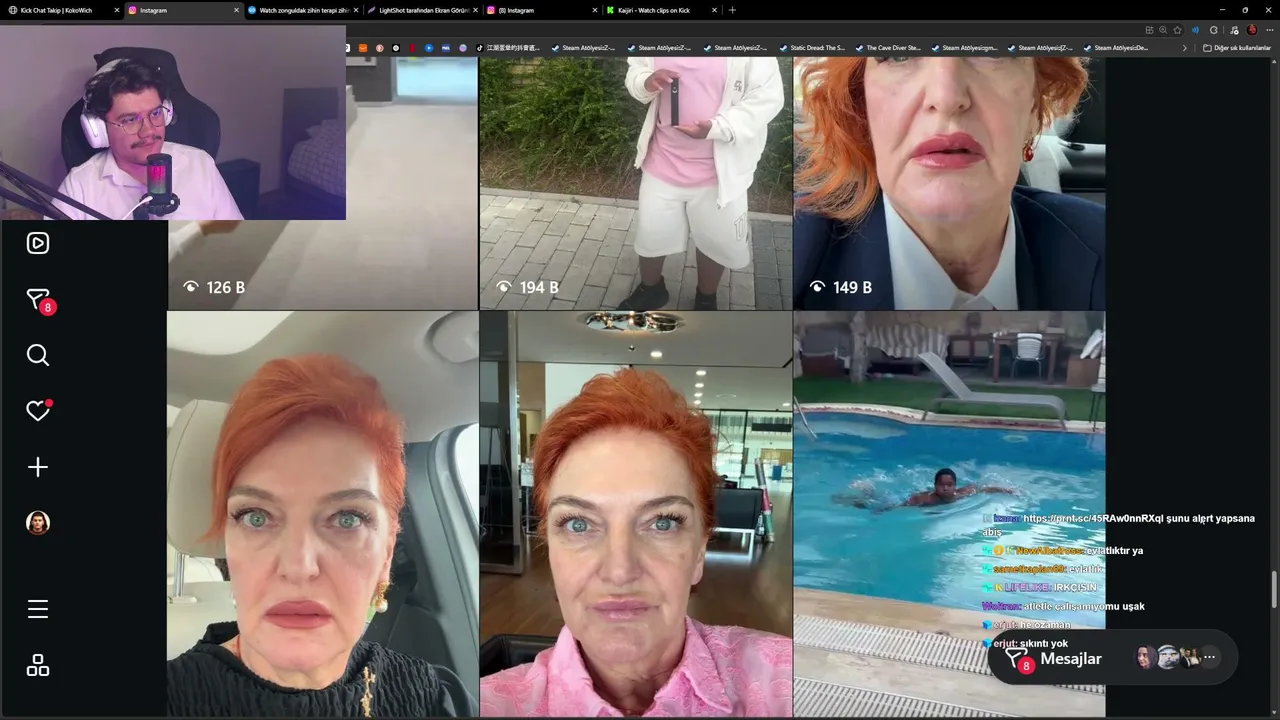Open the reel of woman in pink shirt

pos(636,514)
